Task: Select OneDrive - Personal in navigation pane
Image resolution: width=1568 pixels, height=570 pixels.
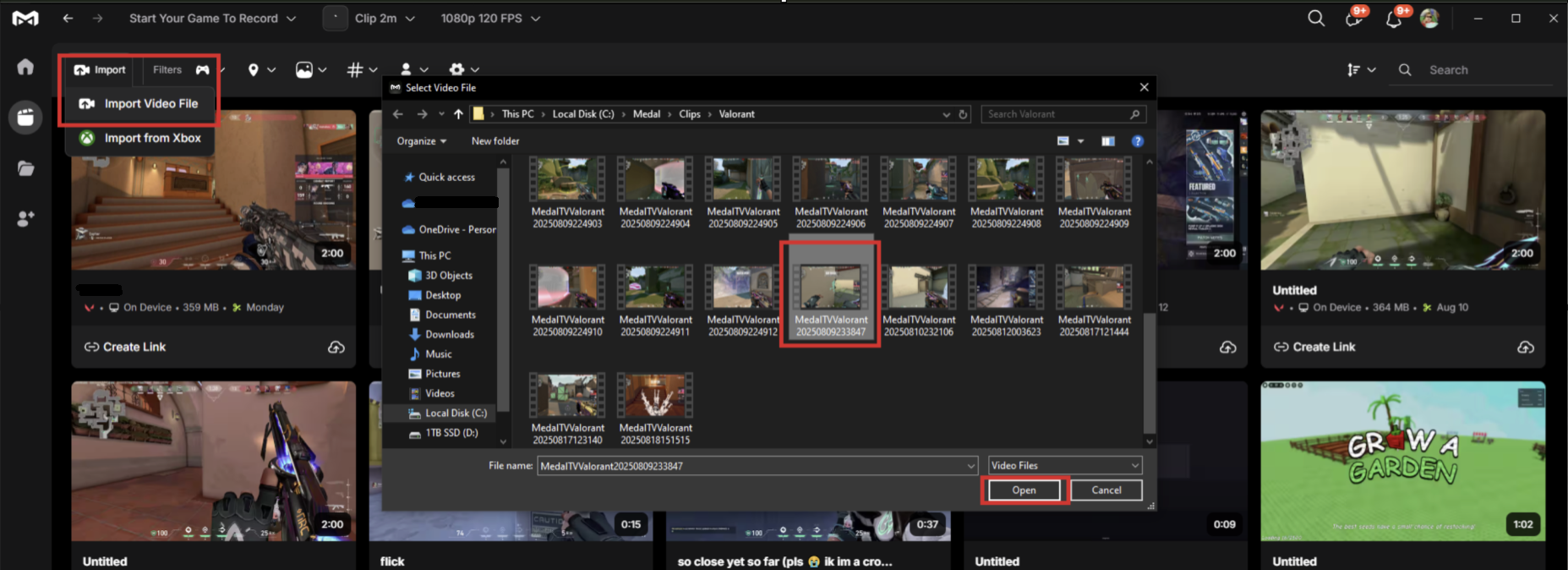Action: pos(449,229)
